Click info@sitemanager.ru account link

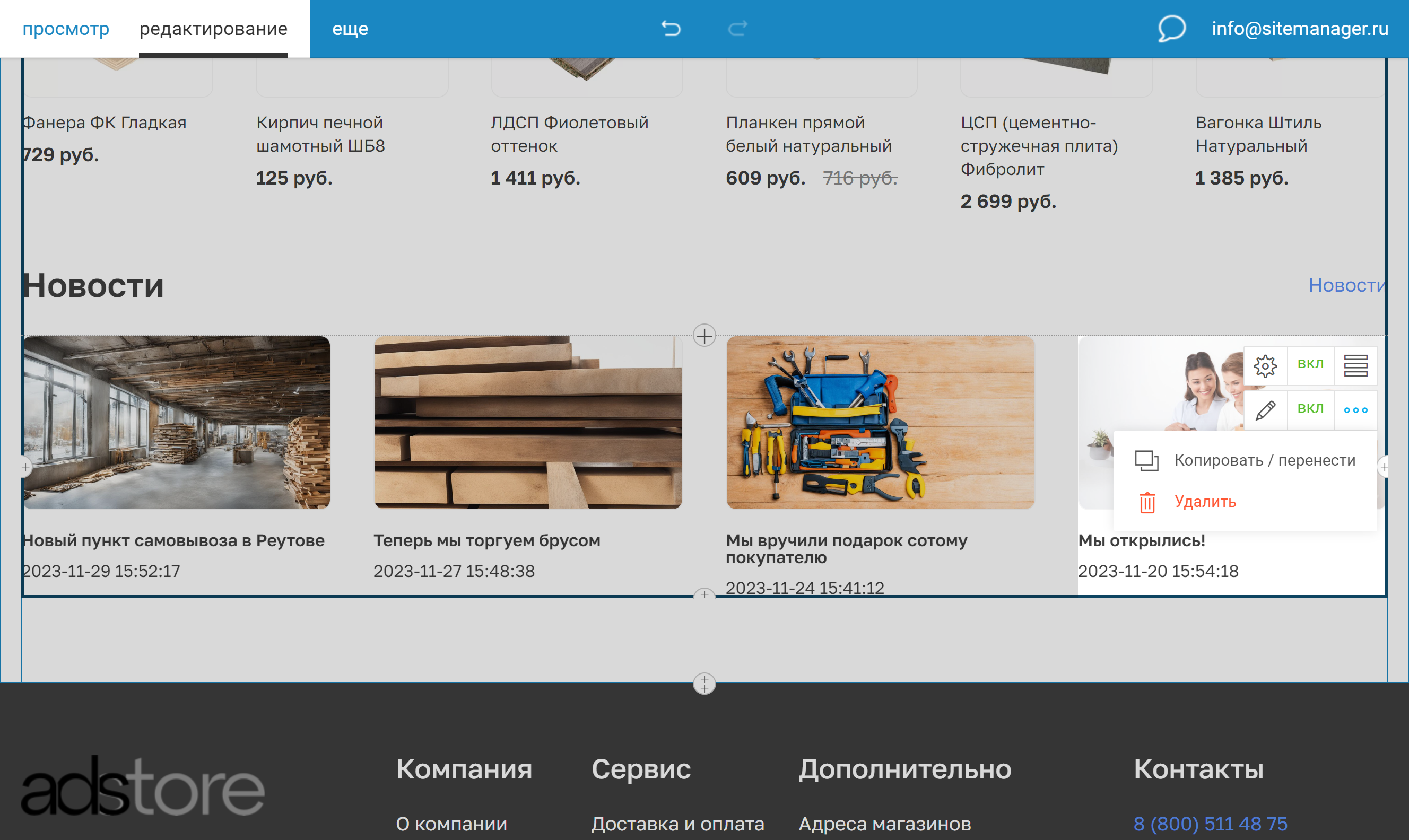1300,28
